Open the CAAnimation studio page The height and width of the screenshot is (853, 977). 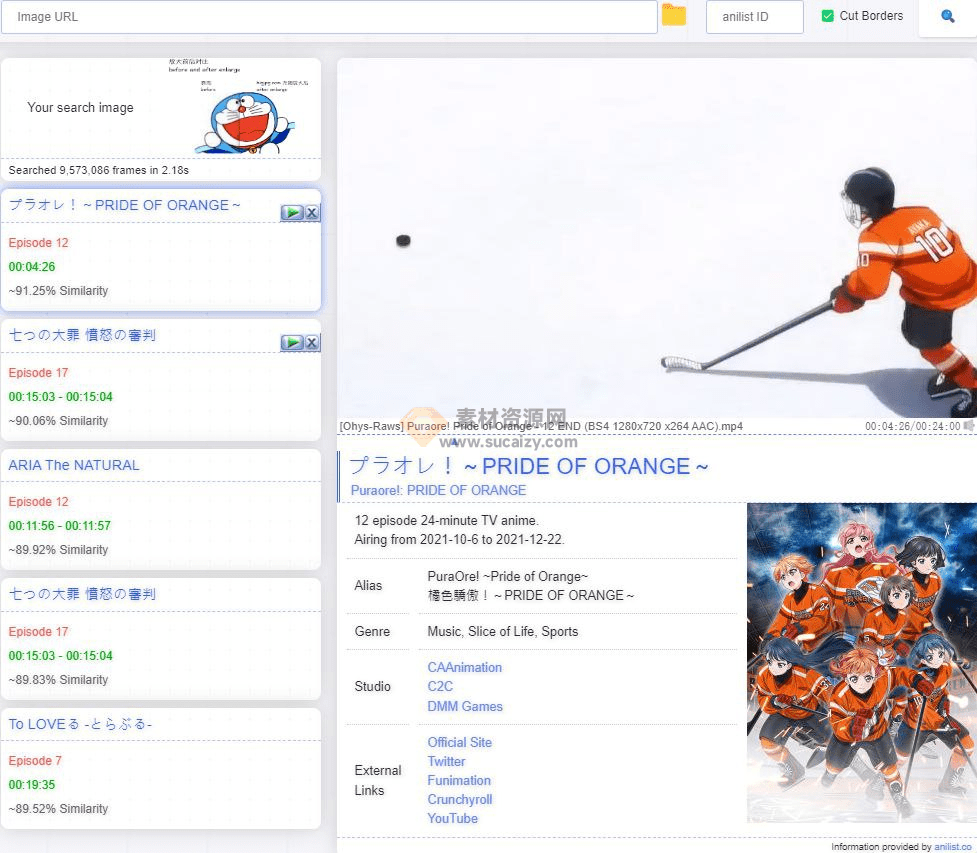[x=464, y=667]
